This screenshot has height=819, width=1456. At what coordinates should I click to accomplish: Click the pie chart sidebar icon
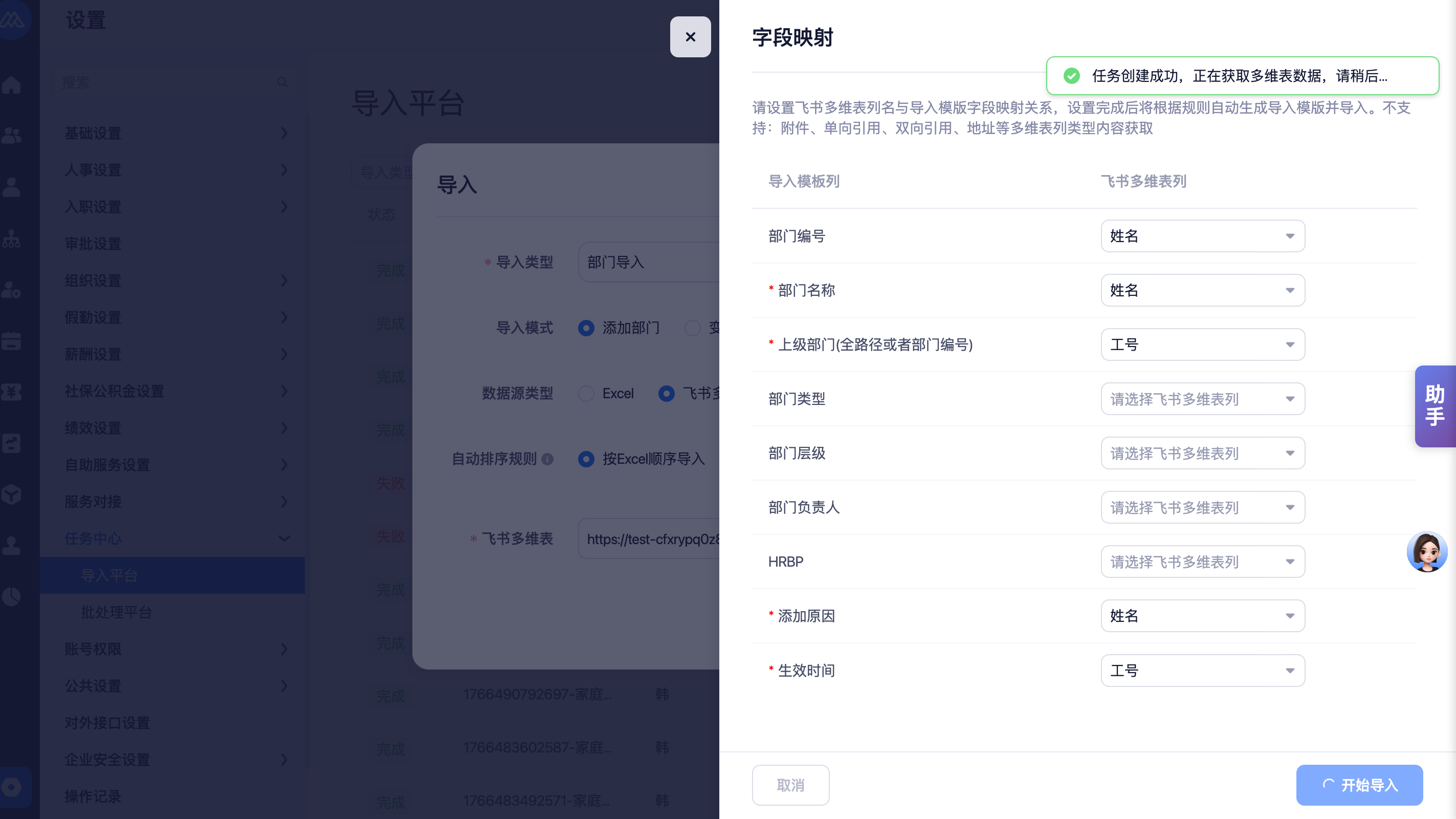point(11,596)
